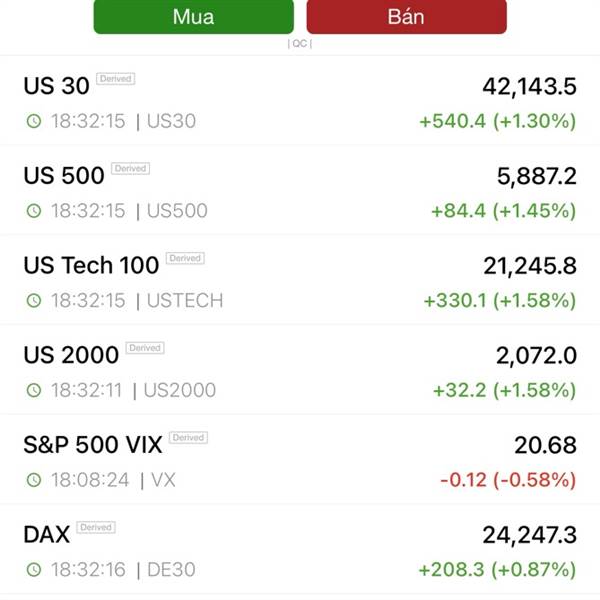600x600 pixels.
Task: Select the US Tech 100 instrument
Action: pyautogui.click(x=300, y=280)
